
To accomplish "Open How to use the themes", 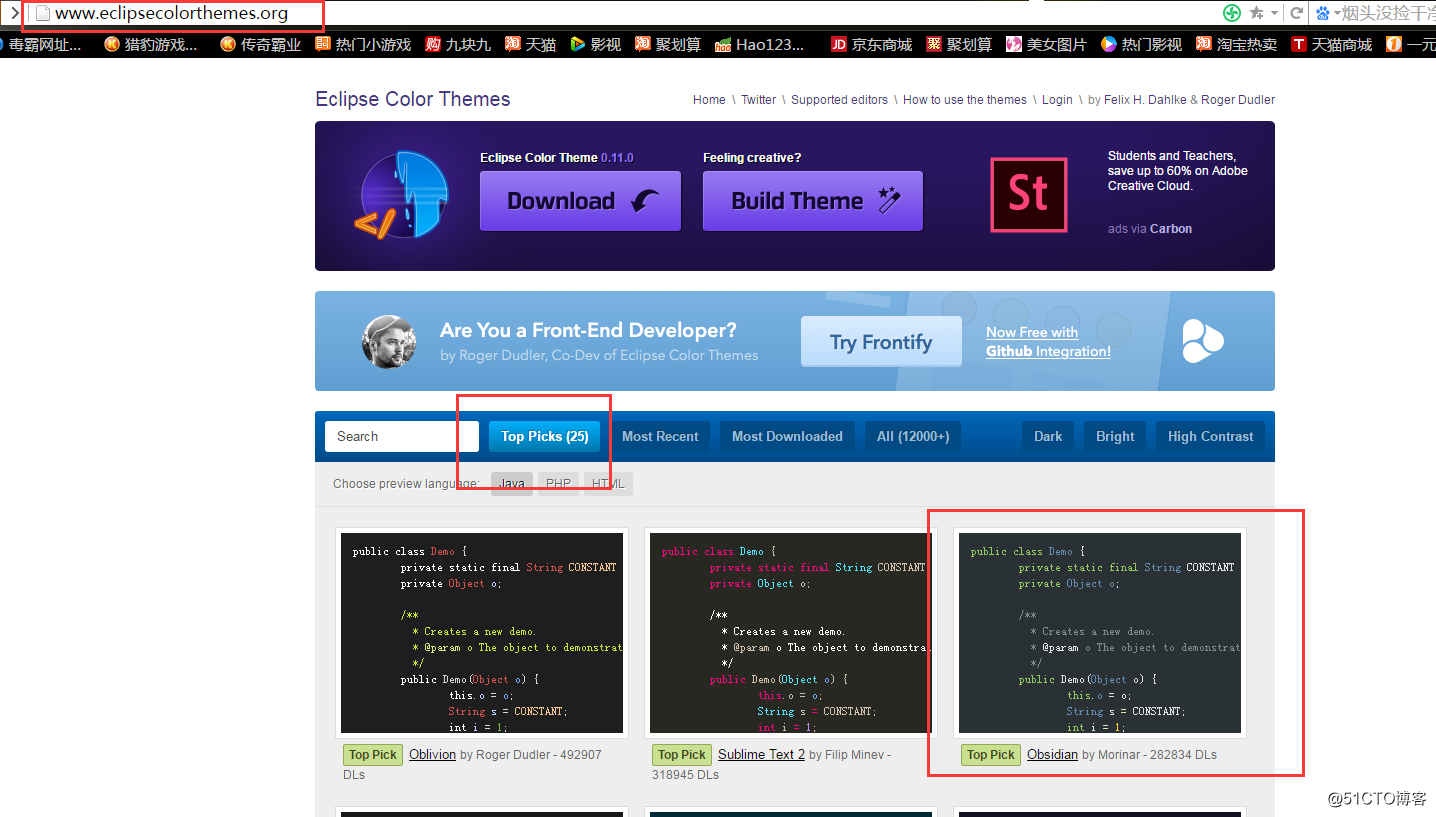I will click(965, 100).
